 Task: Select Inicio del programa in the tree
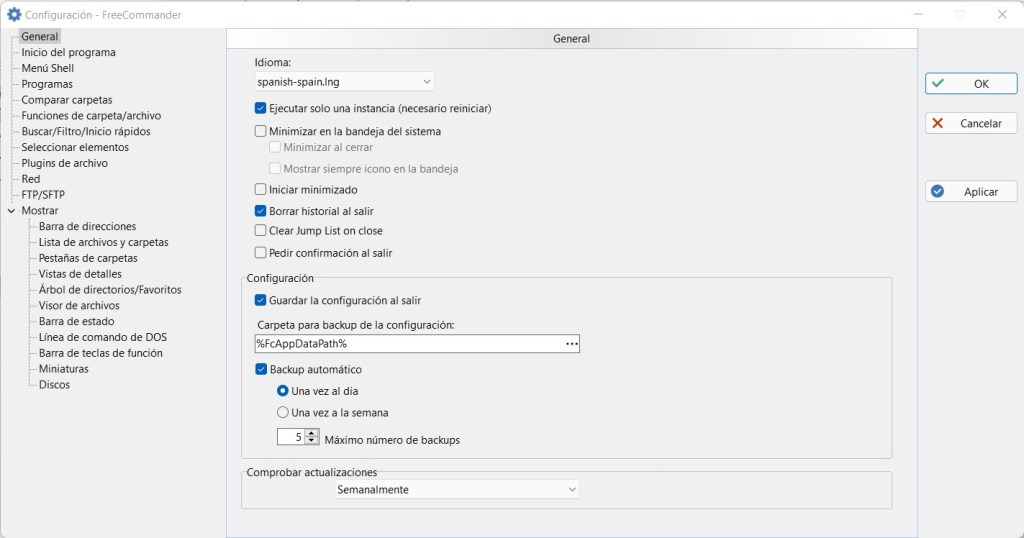68,52
